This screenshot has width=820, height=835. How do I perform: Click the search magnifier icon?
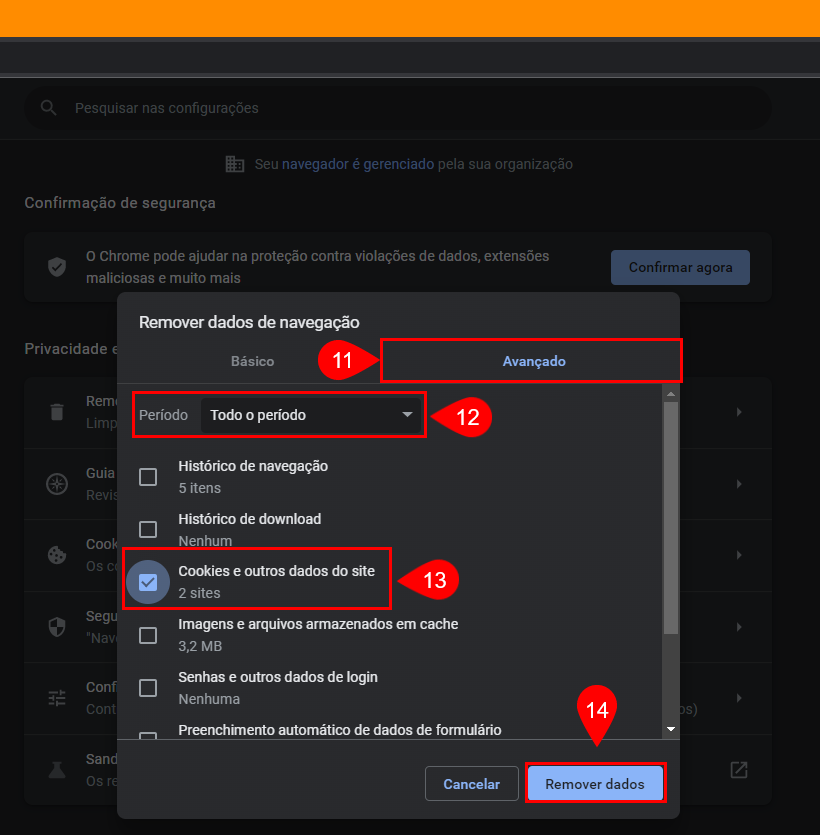(x=47, y=108)
